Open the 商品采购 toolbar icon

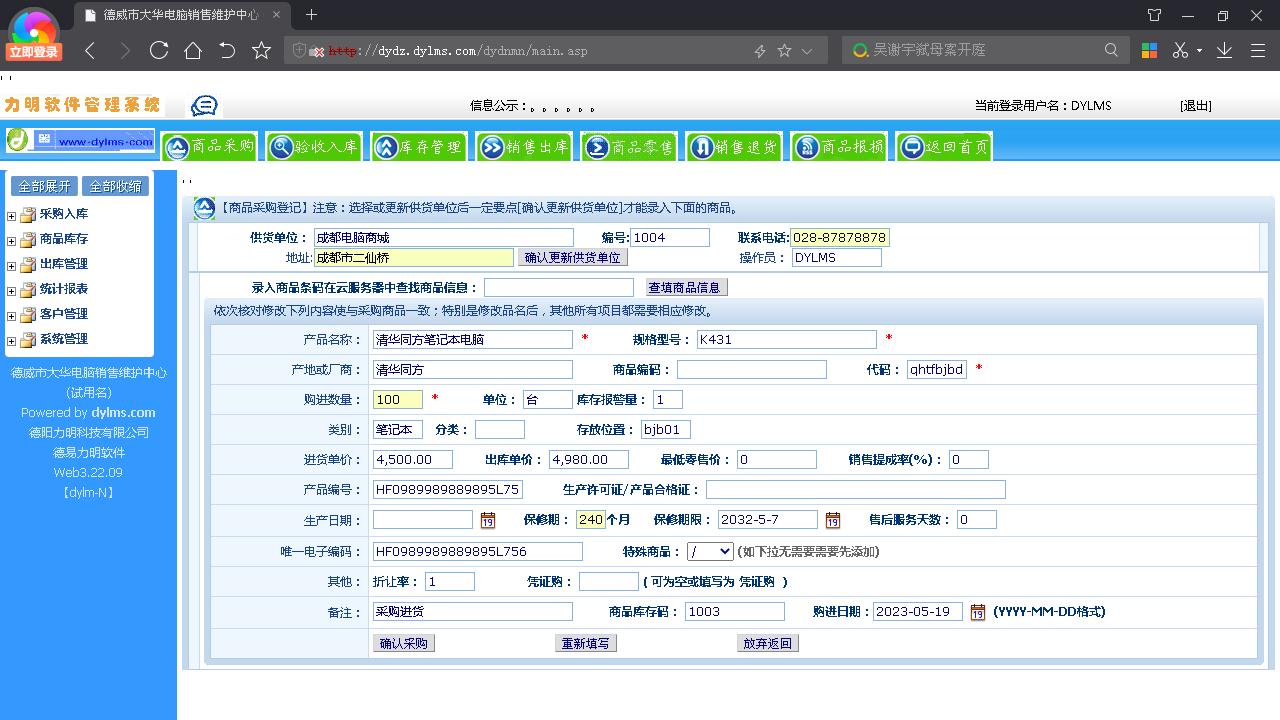click(x=209, y=146)
